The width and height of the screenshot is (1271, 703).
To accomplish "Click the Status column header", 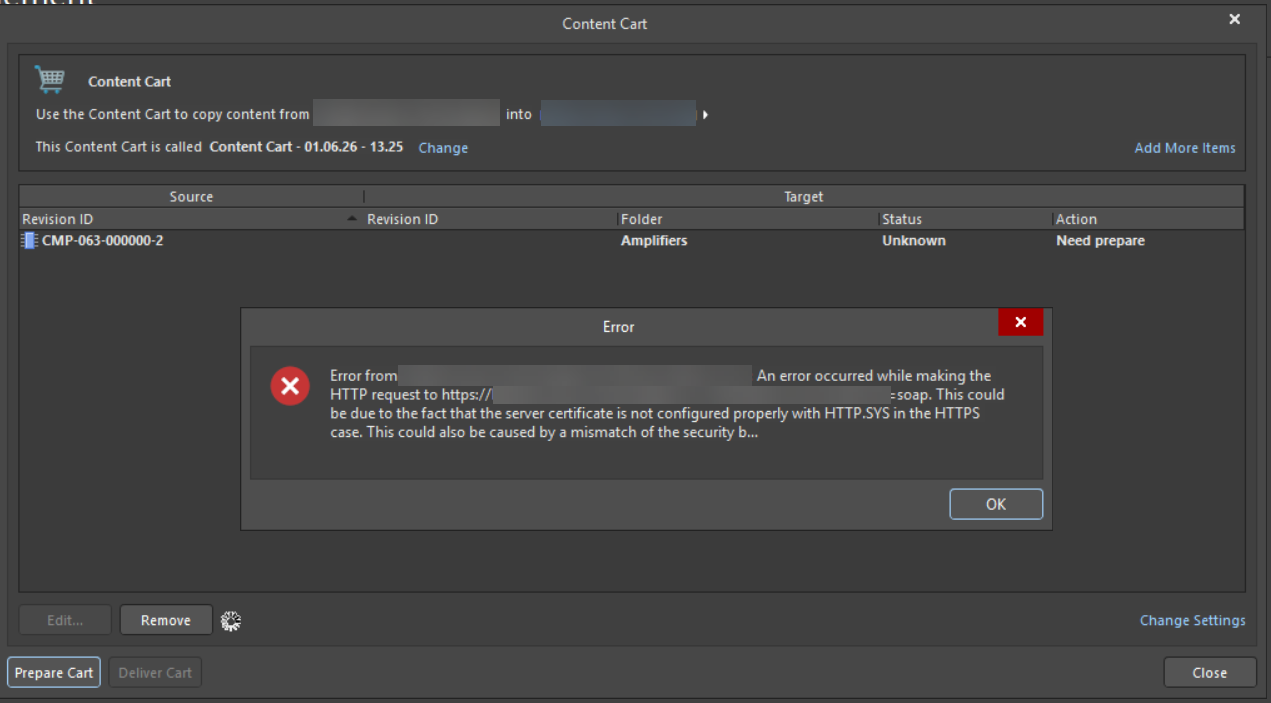I will (x=965, y=219).
